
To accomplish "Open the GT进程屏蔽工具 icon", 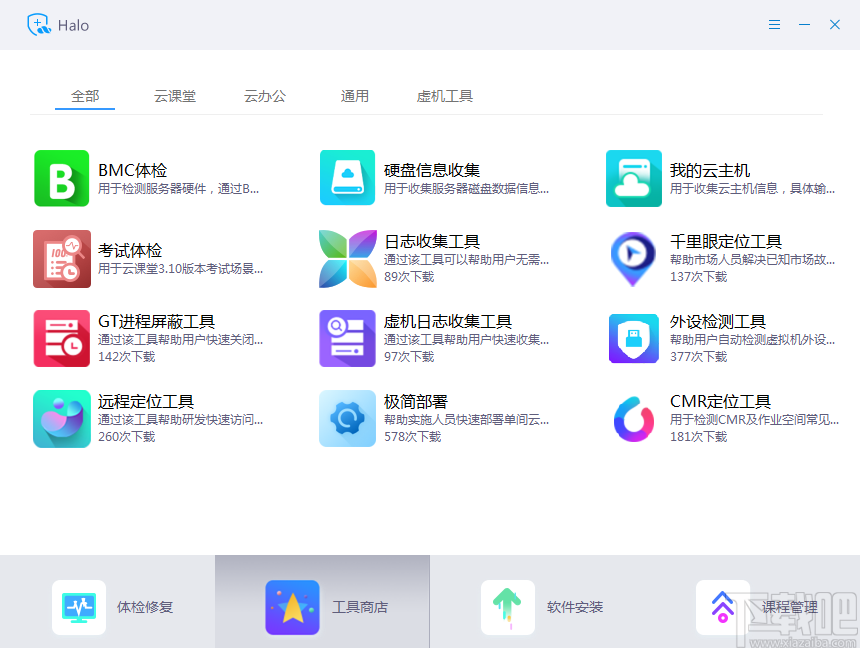I will pyautogui.click(x=62, y=338).
